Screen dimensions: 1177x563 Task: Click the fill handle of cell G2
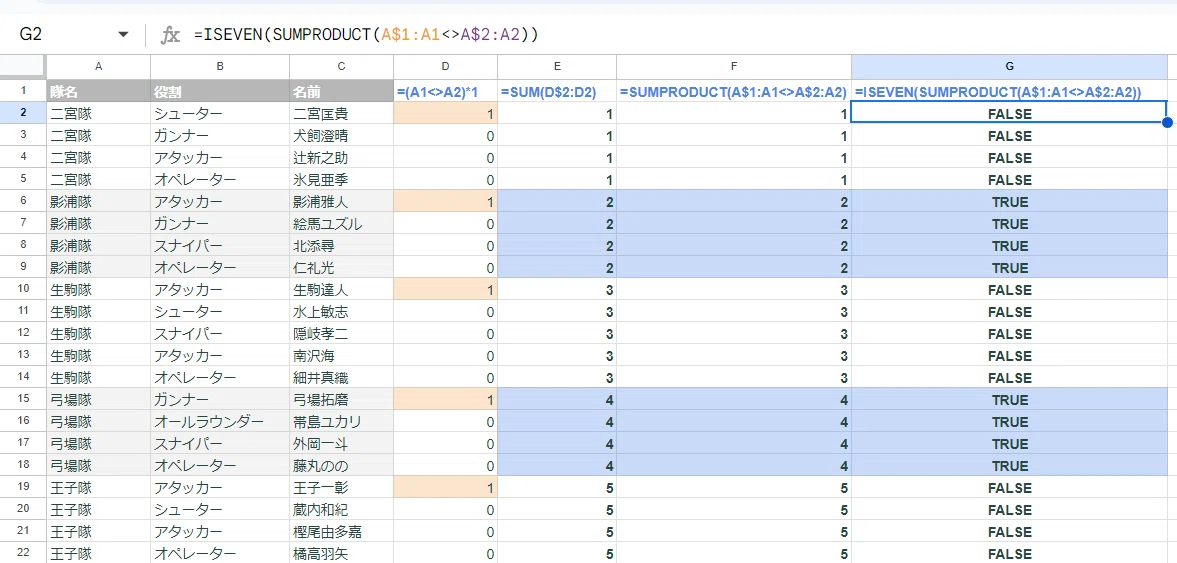(1167, 122)
